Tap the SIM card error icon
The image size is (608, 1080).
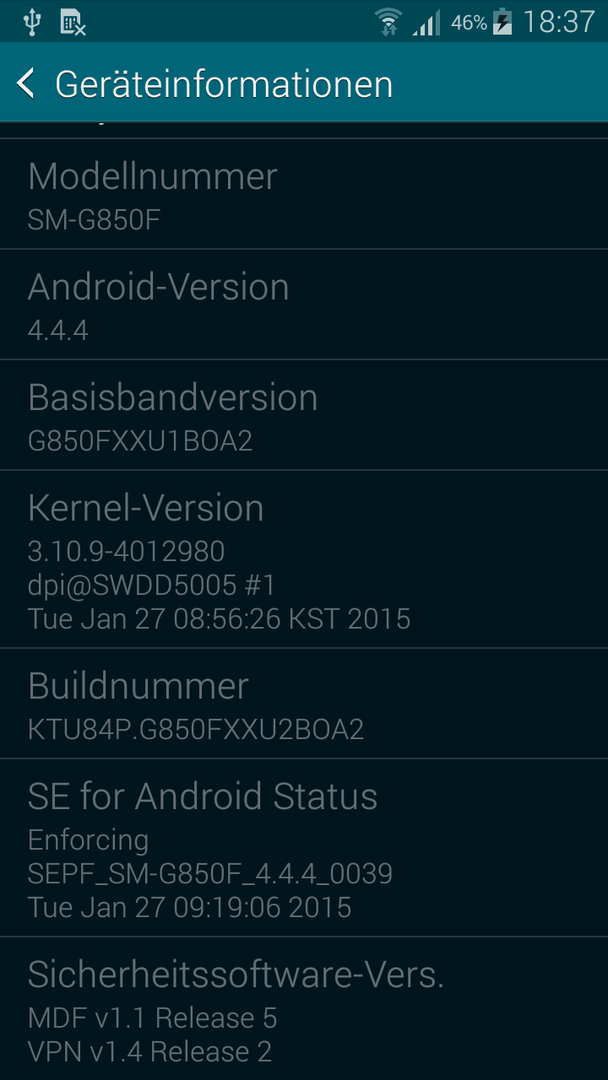point(72,22)
